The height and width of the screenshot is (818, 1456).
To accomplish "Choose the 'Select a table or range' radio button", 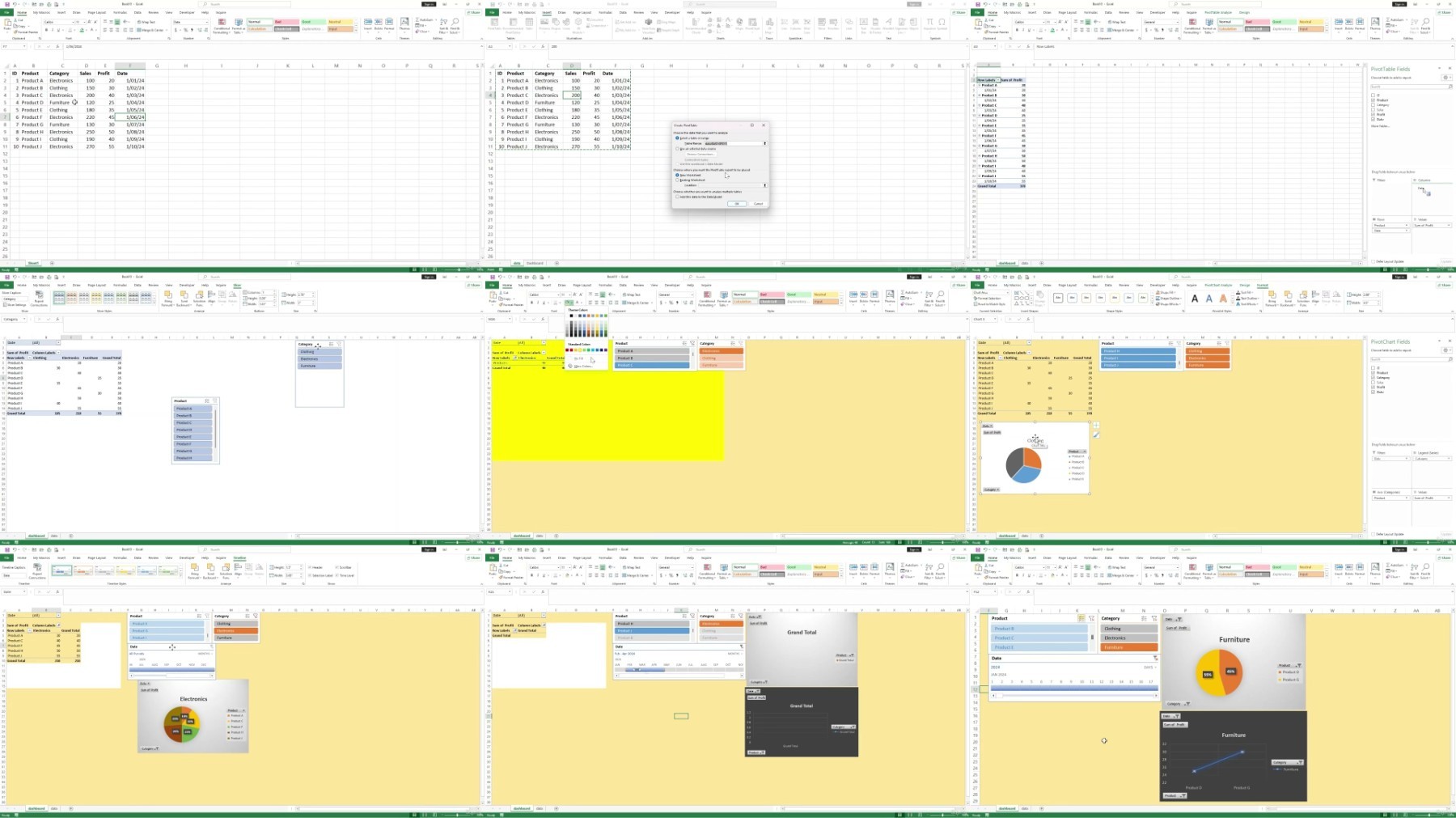I will pyautogui.click(x=677, y=138).
